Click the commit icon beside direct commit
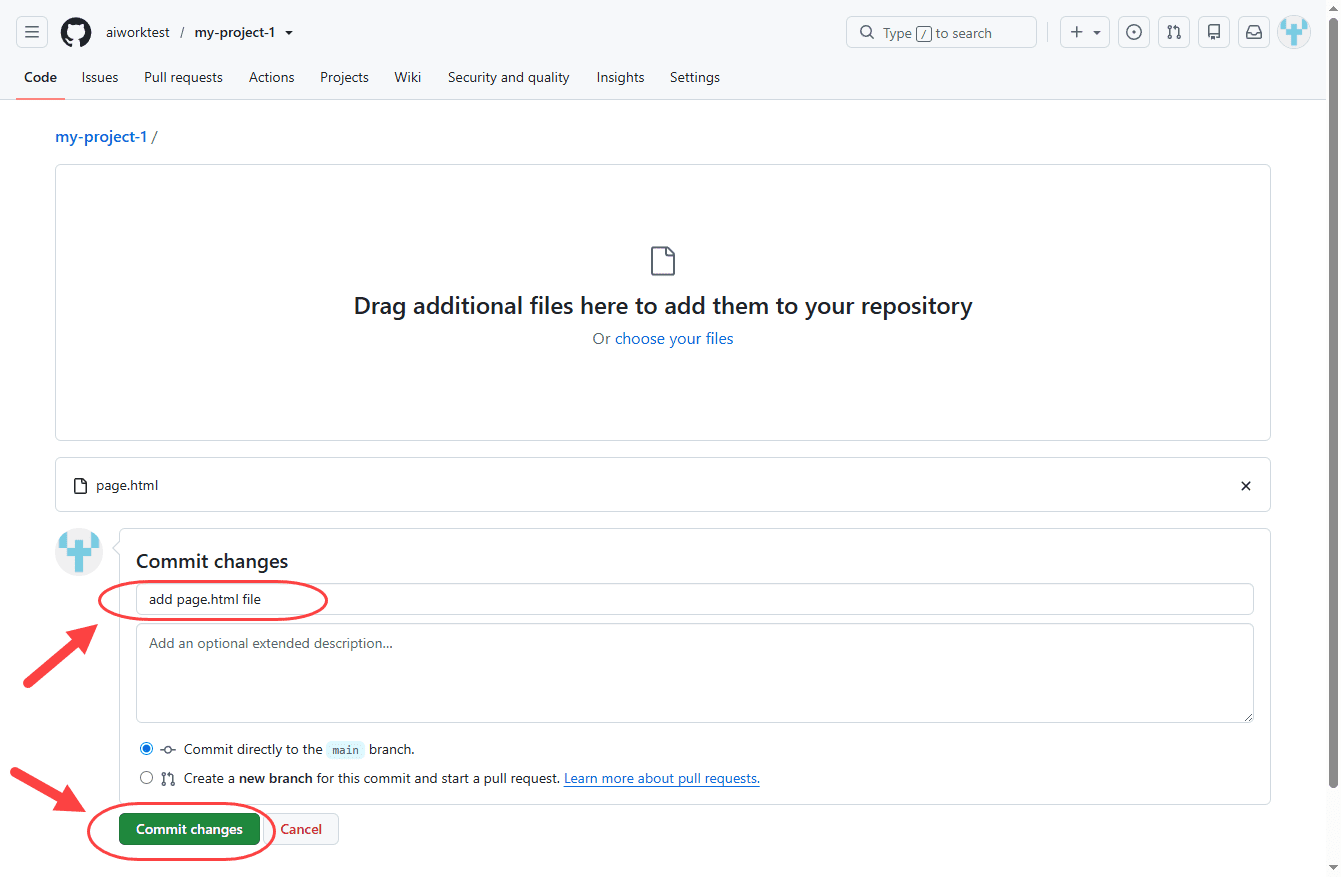 pyautogui.click(x=168, y=750)
